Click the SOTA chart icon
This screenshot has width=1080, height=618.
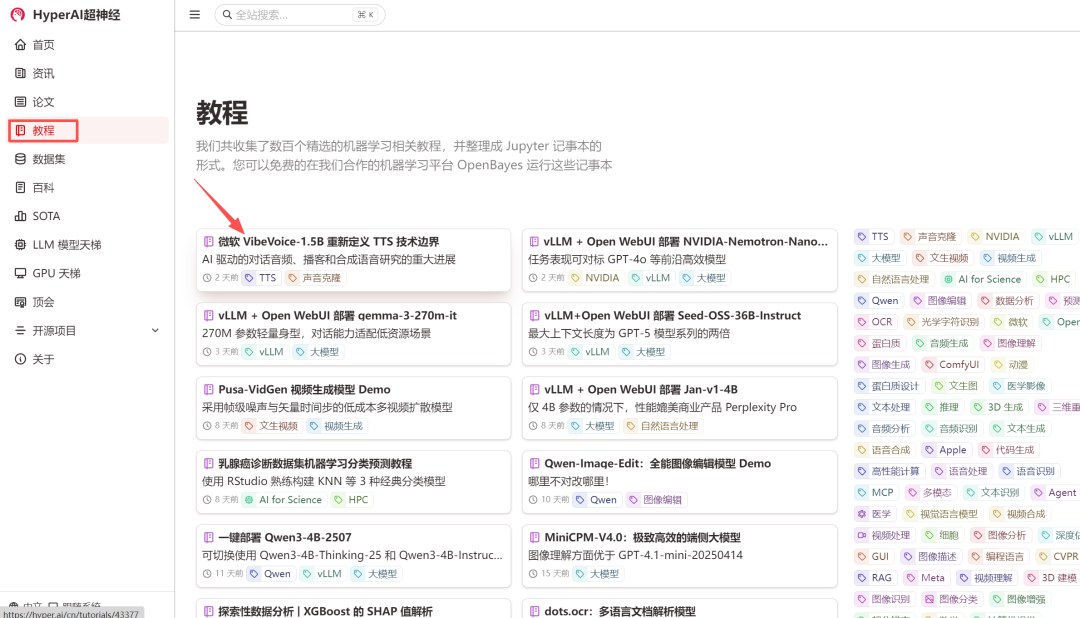21,216
